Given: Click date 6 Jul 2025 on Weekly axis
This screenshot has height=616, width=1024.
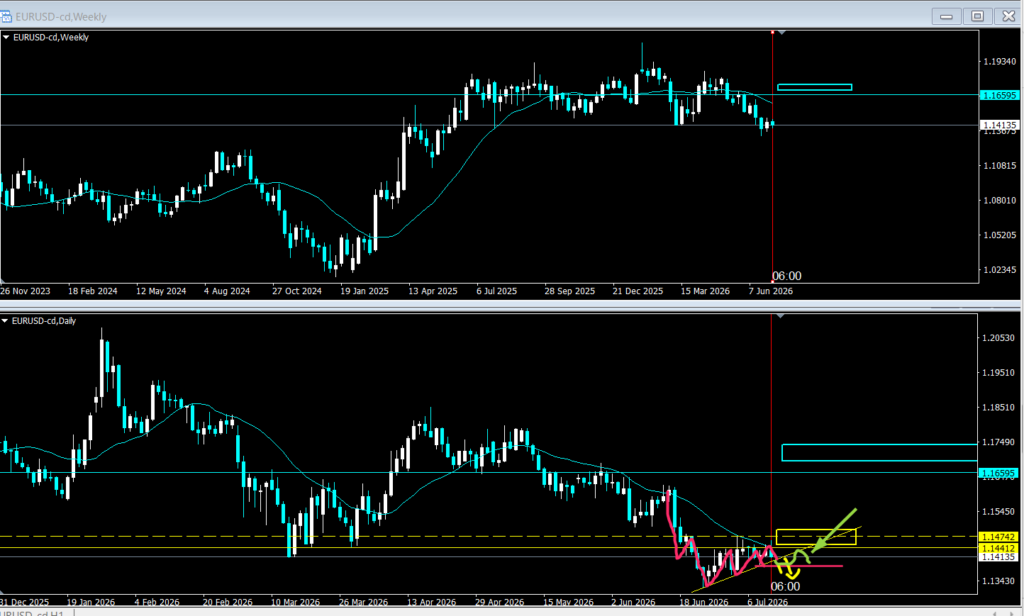Looking at the screenshot, I should coord(497,291).
